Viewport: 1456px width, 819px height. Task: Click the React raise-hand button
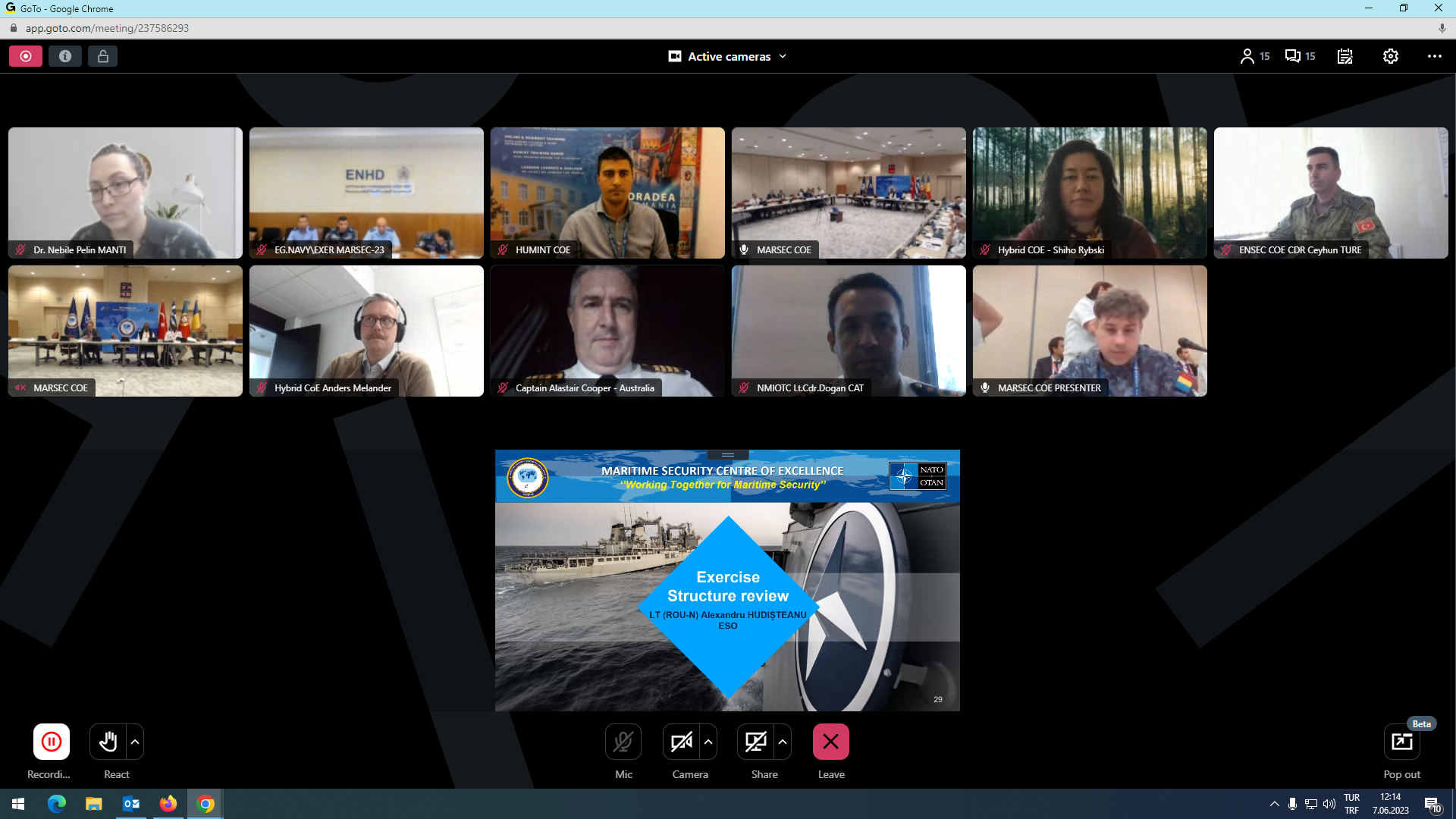click(x=108, y=742)
